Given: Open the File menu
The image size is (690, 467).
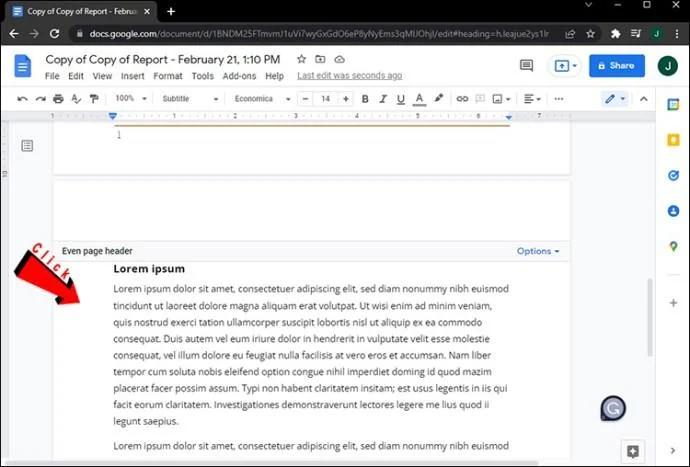Looking at the screenshot, I should point(52,76).
